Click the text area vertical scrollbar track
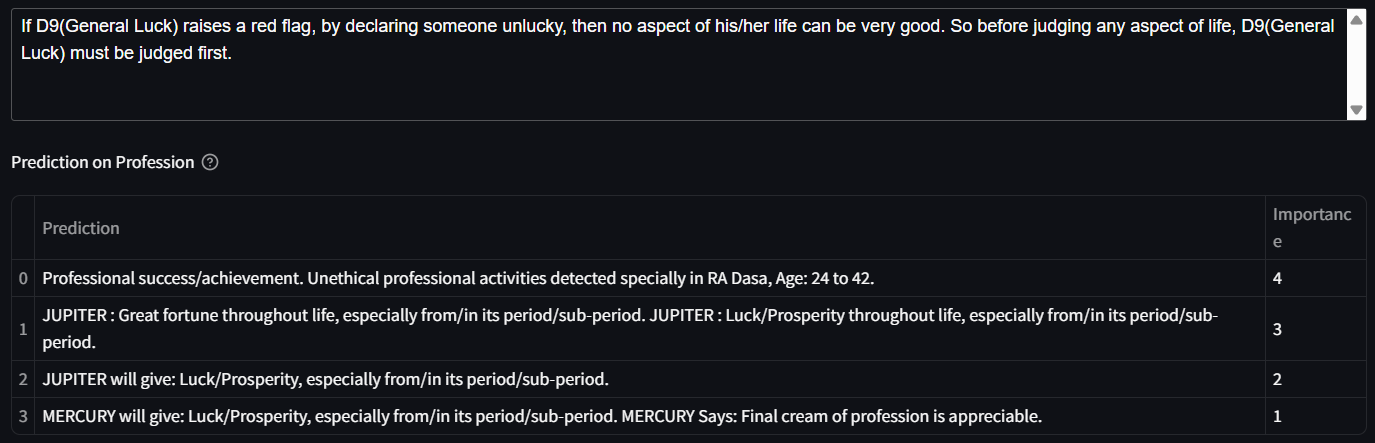This screenshot has height=443, width=1375. click(x=1356, y=65)
